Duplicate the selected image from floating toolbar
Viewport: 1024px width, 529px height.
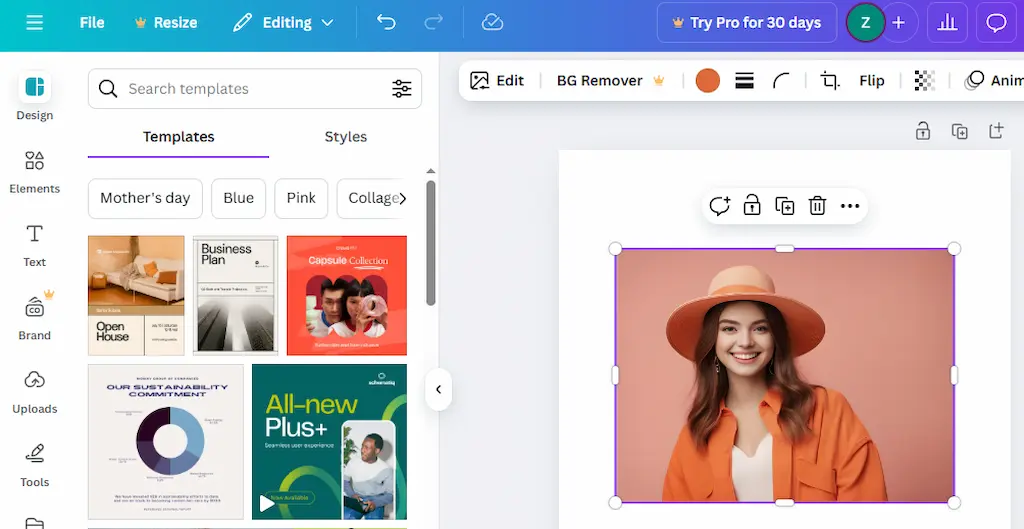coord(784,206)
